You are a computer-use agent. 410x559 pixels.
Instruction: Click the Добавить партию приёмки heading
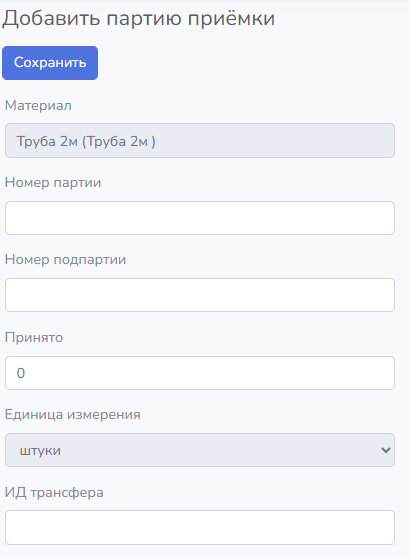click(139, 18)
